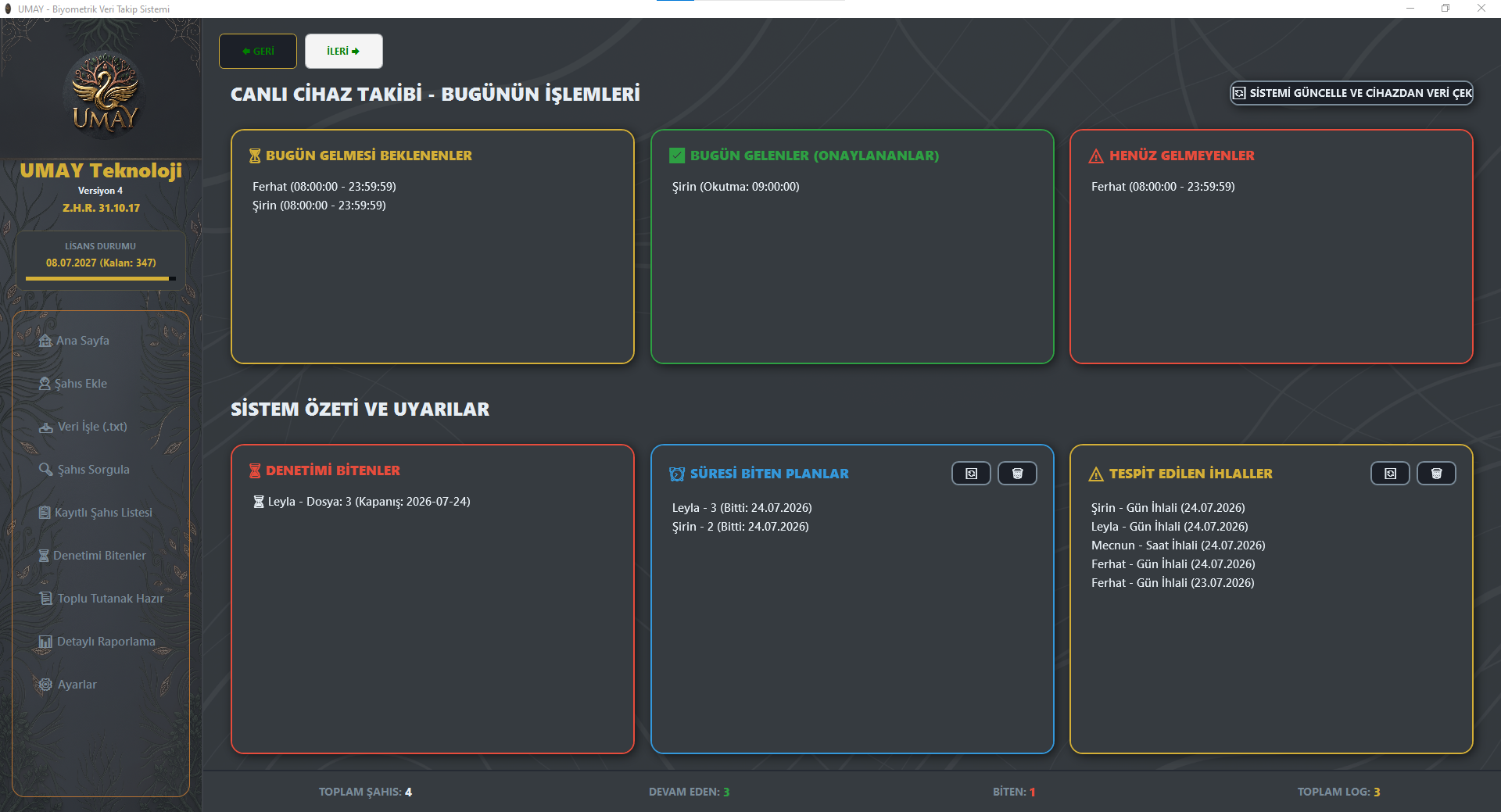Viewport: 1501px width, 812px height.
Task: Select Şirin (Okutma: 09:00:00) entry
Action: 736,187
